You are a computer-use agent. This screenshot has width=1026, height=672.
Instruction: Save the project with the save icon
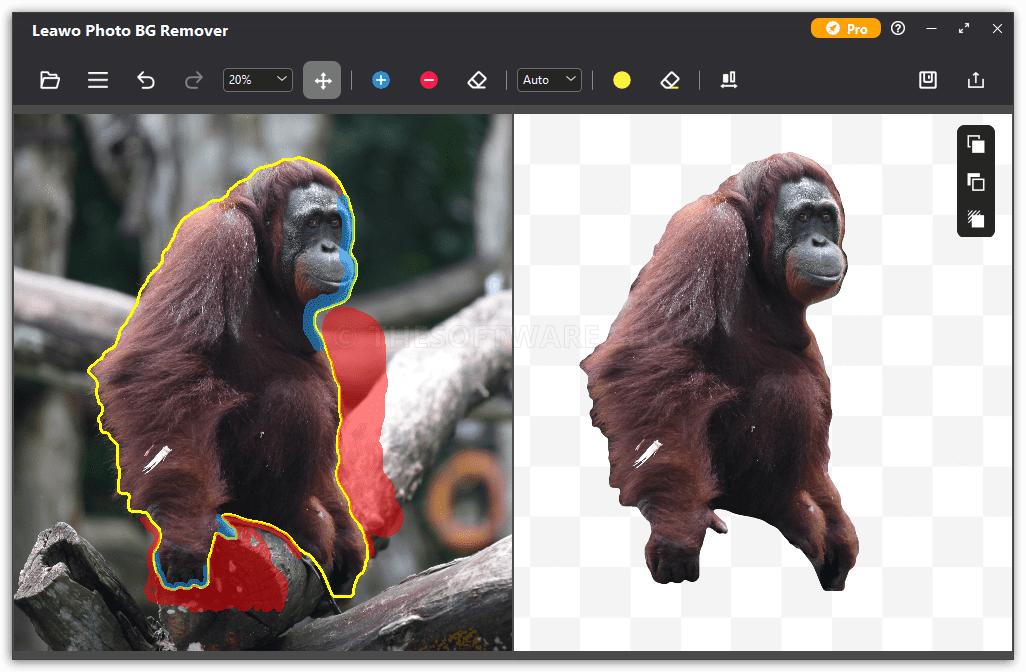pyautogui.click(x=928, y=80)
